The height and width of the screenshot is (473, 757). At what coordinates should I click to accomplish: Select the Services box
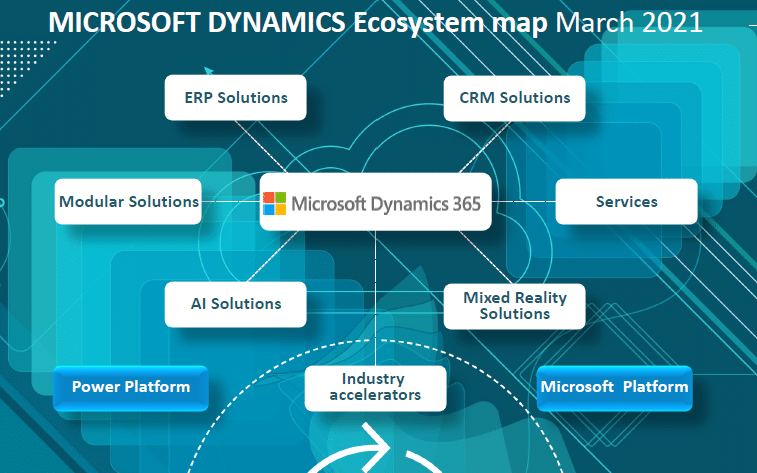(x=627, y=201)
